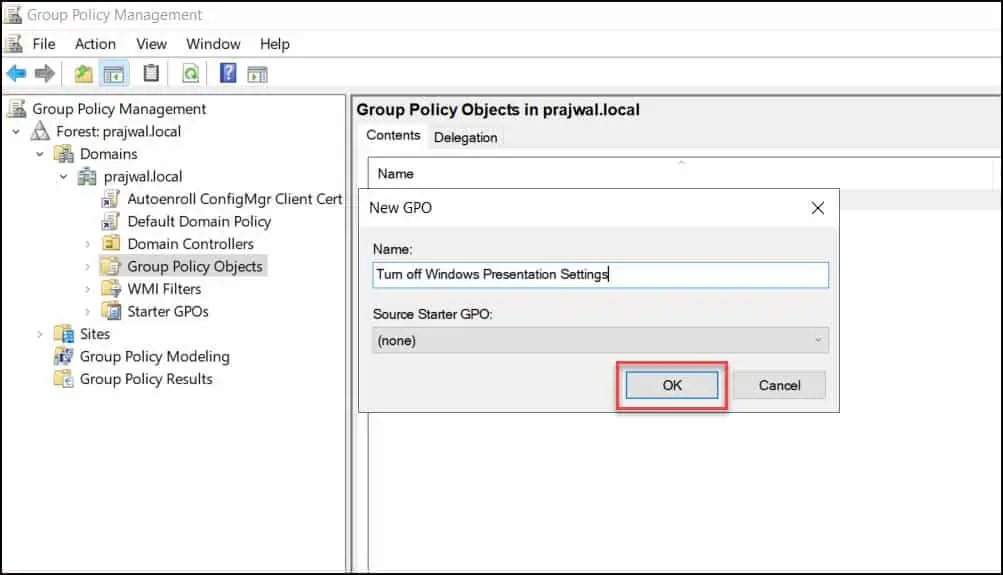Click the WMI Filters folder icon
1003x575 pixels.
(111, 288)
